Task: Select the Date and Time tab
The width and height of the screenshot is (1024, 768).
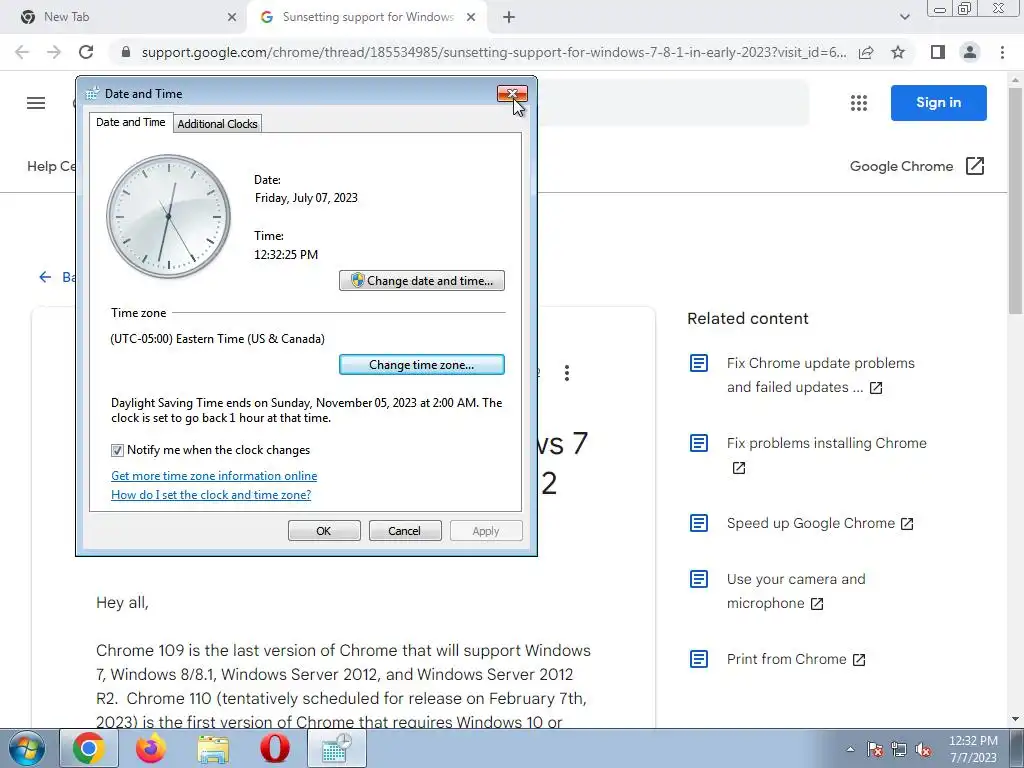Action: coord(131,122)
